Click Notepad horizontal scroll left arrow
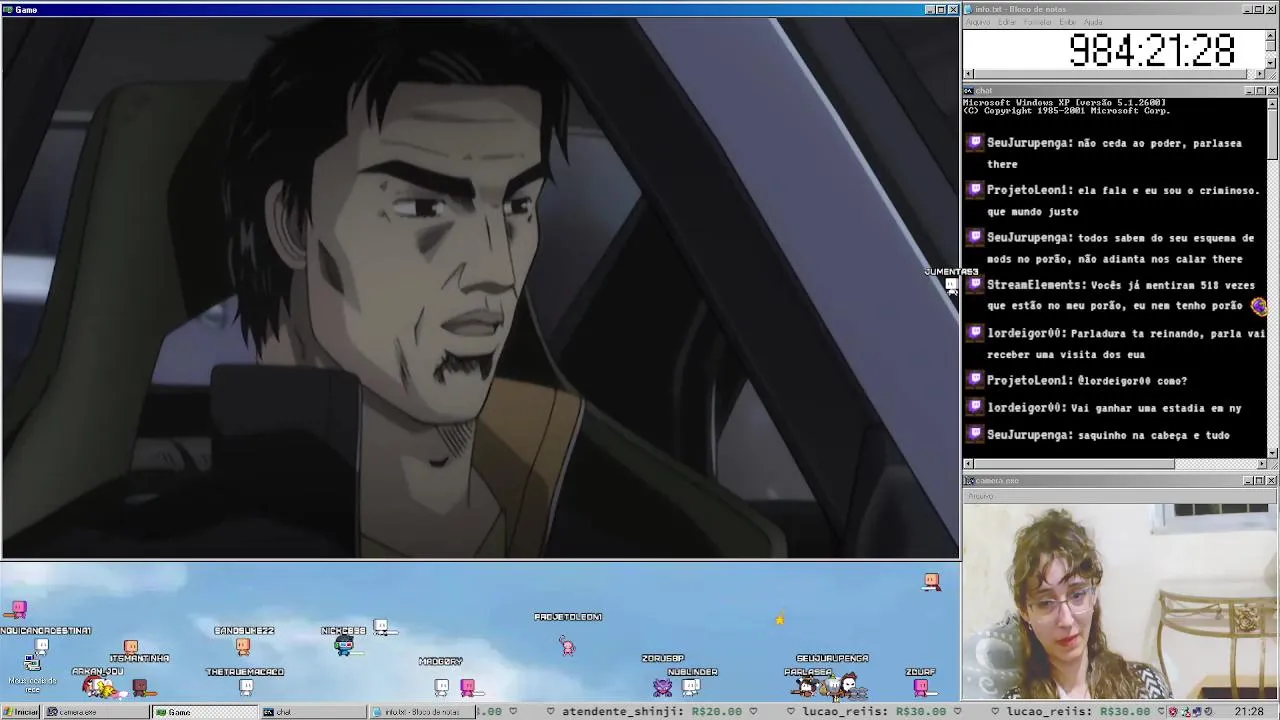Viewport: 1280px width, 720px height. tap(969, 74)
